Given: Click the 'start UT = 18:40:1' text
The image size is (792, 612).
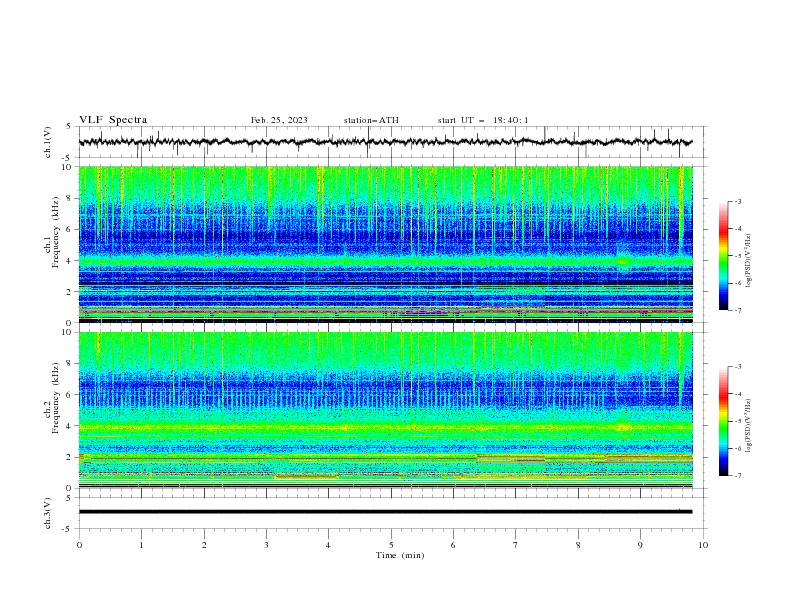Looking at the screenshot, I should 483,120.
